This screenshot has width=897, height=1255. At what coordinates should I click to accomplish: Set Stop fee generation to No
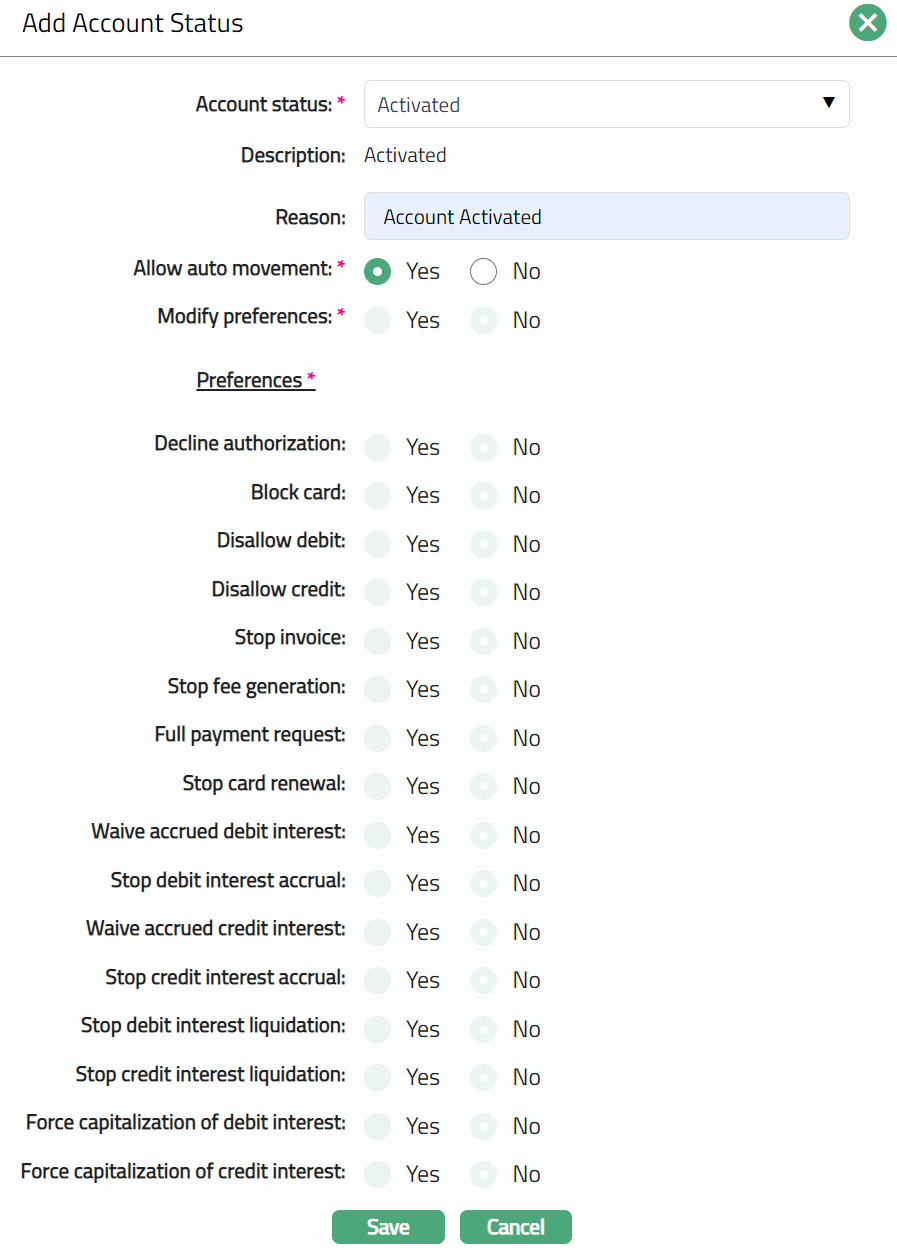(x=484, y=689)
